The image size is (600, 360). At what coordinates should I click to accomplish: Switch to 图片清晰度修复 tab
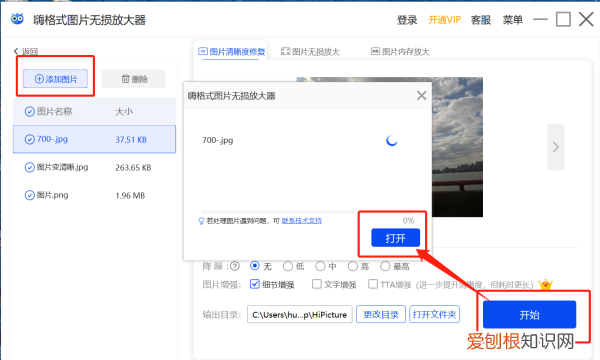click(232, 51)
